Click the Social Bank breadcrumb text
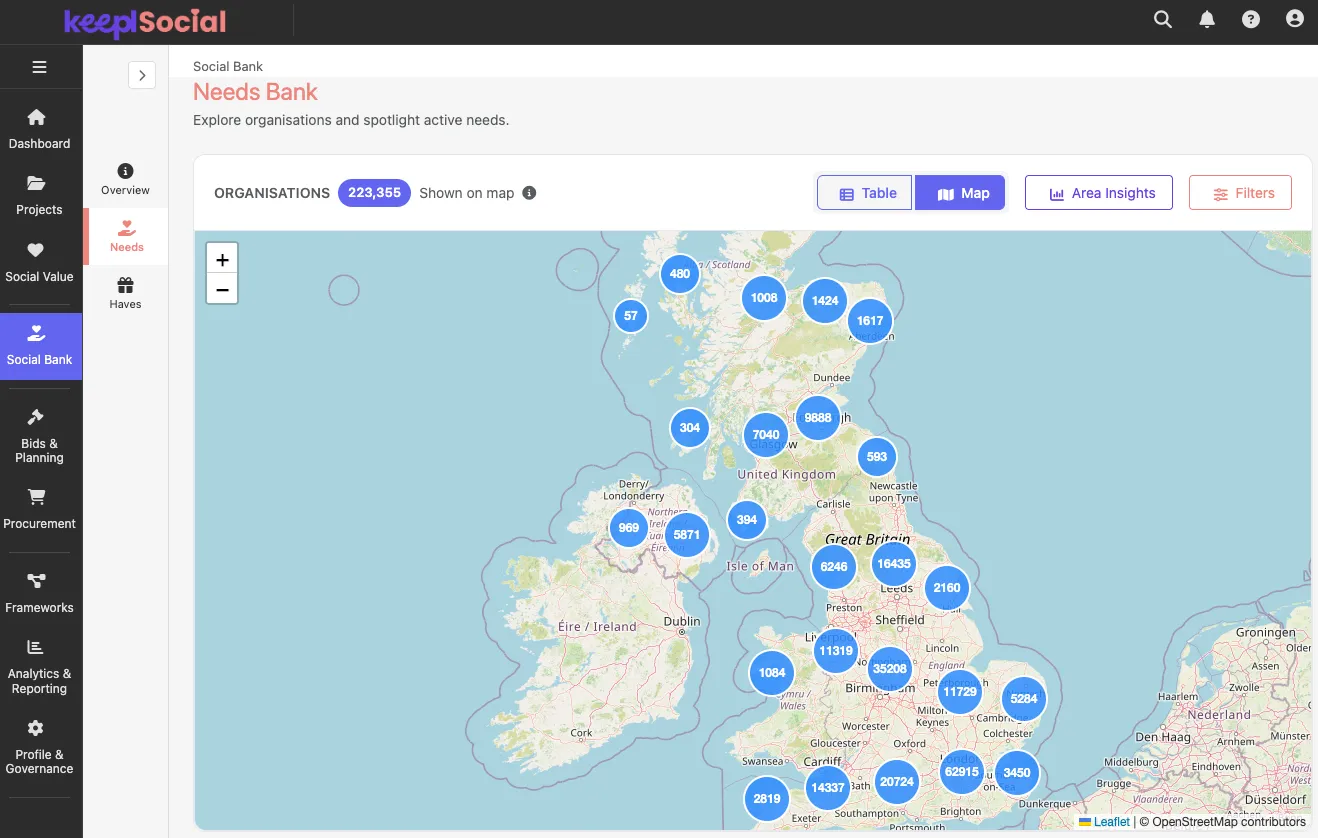Image resolution: width=1318 pixels, height=838 pixels. pos(228,67)
